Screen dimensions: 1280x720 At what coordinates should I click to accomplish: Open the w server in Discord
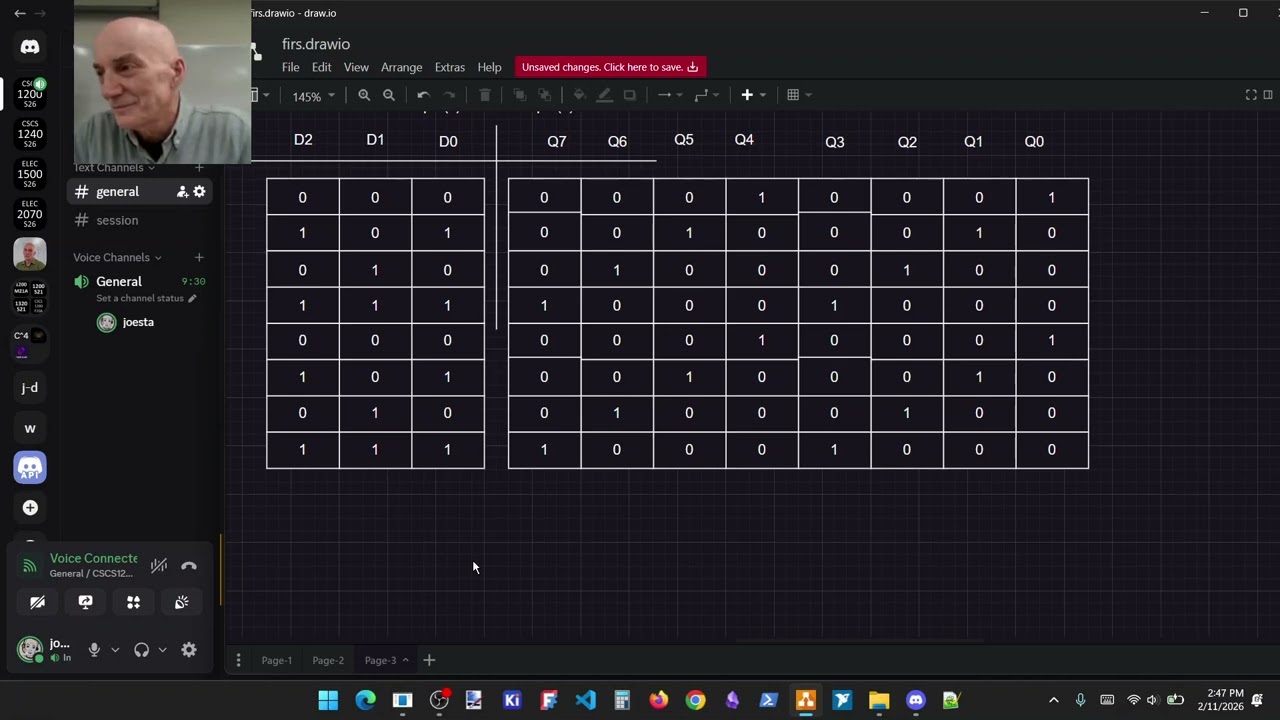pyautogui.click(x=30, y=428)
